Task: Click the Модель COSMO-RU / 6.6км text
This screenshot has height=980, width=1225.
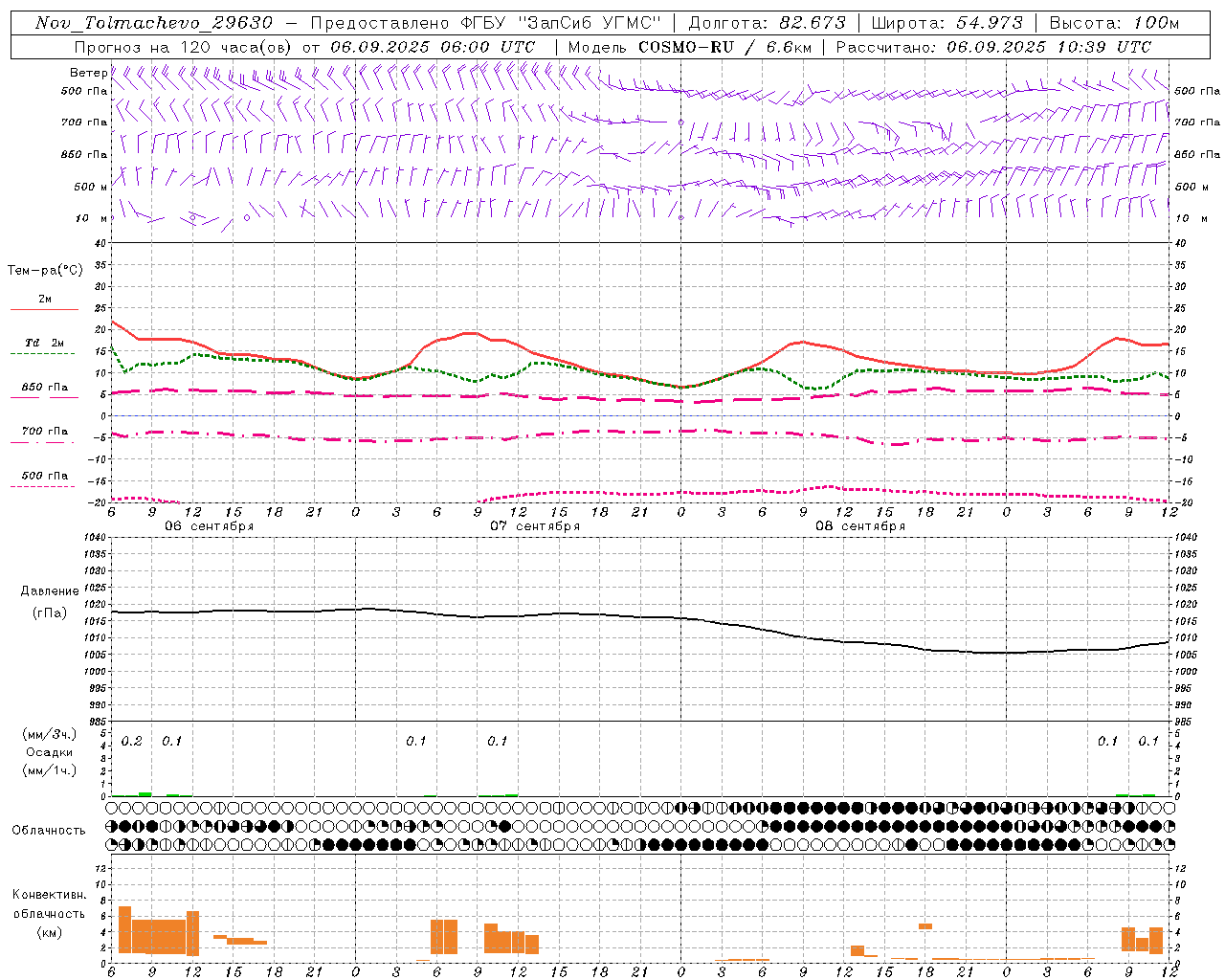Action: (689, 47)
